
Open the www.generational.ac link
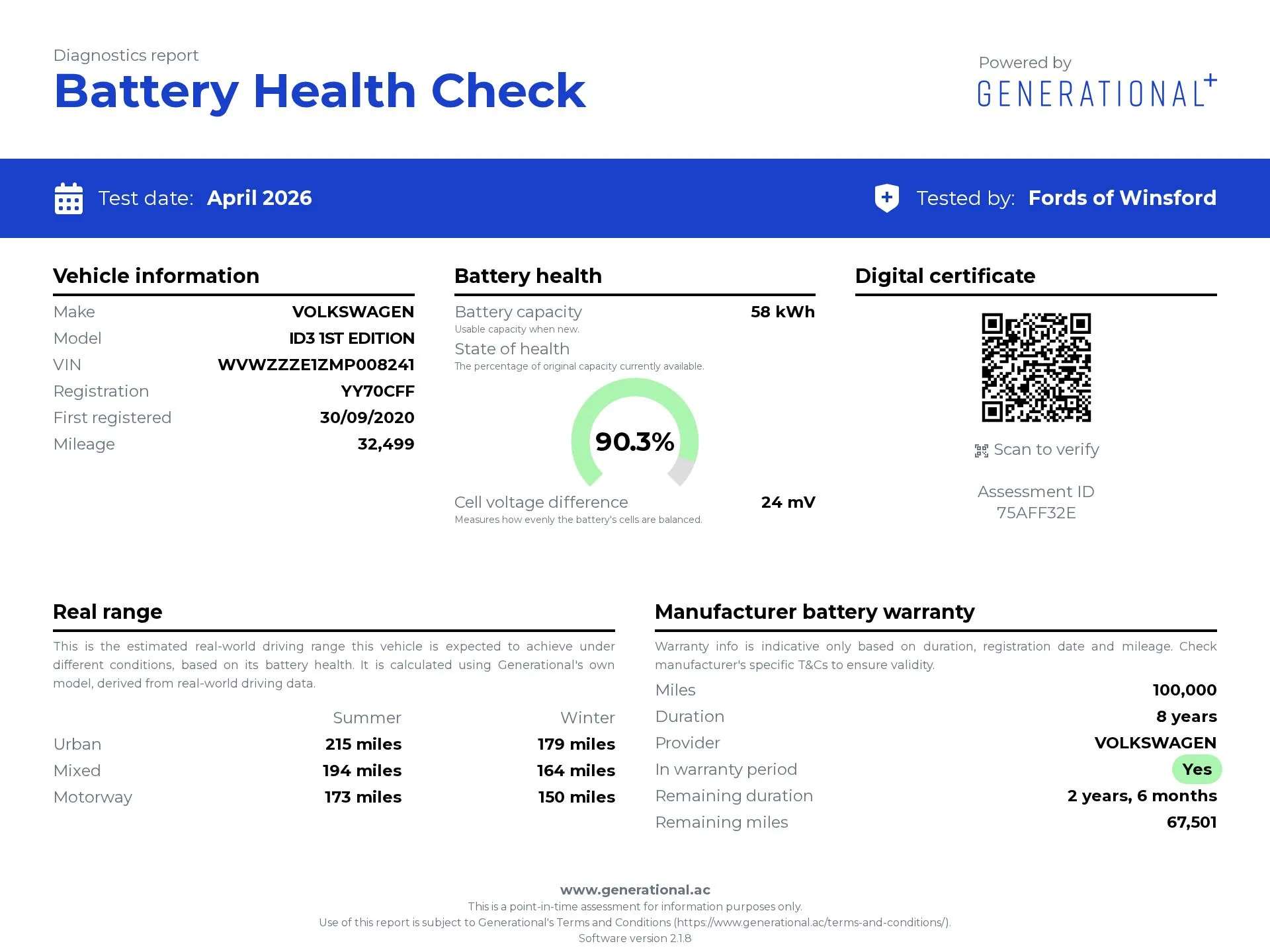coord(635,890)
